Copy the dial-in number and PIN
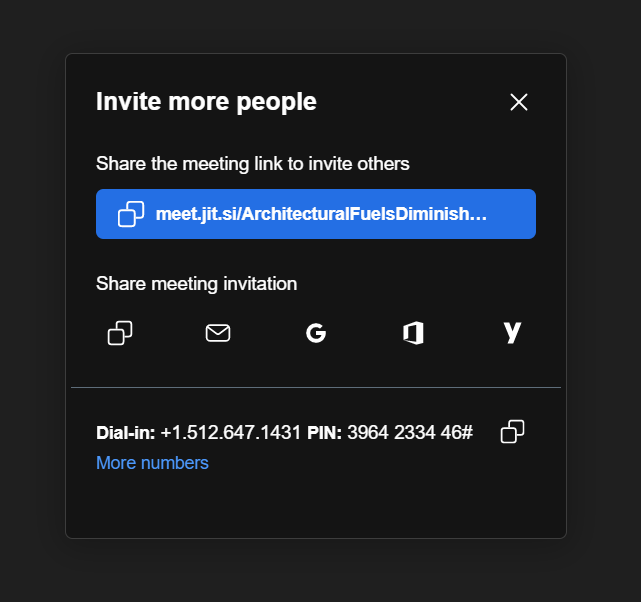 tap(512, 432)
